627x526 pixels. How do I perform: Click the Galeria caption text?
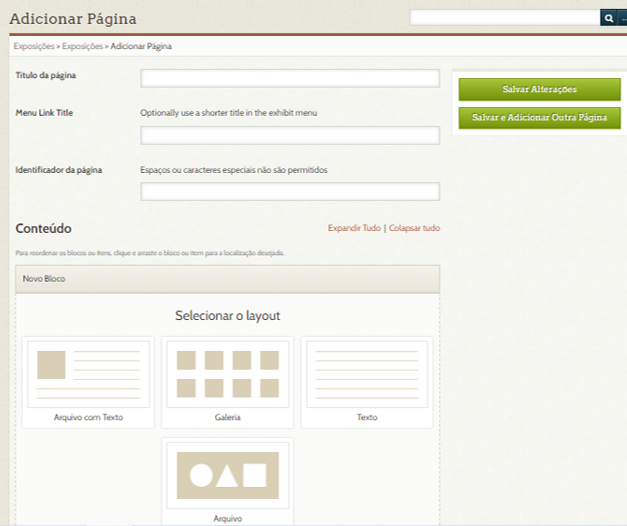[227, 417]
